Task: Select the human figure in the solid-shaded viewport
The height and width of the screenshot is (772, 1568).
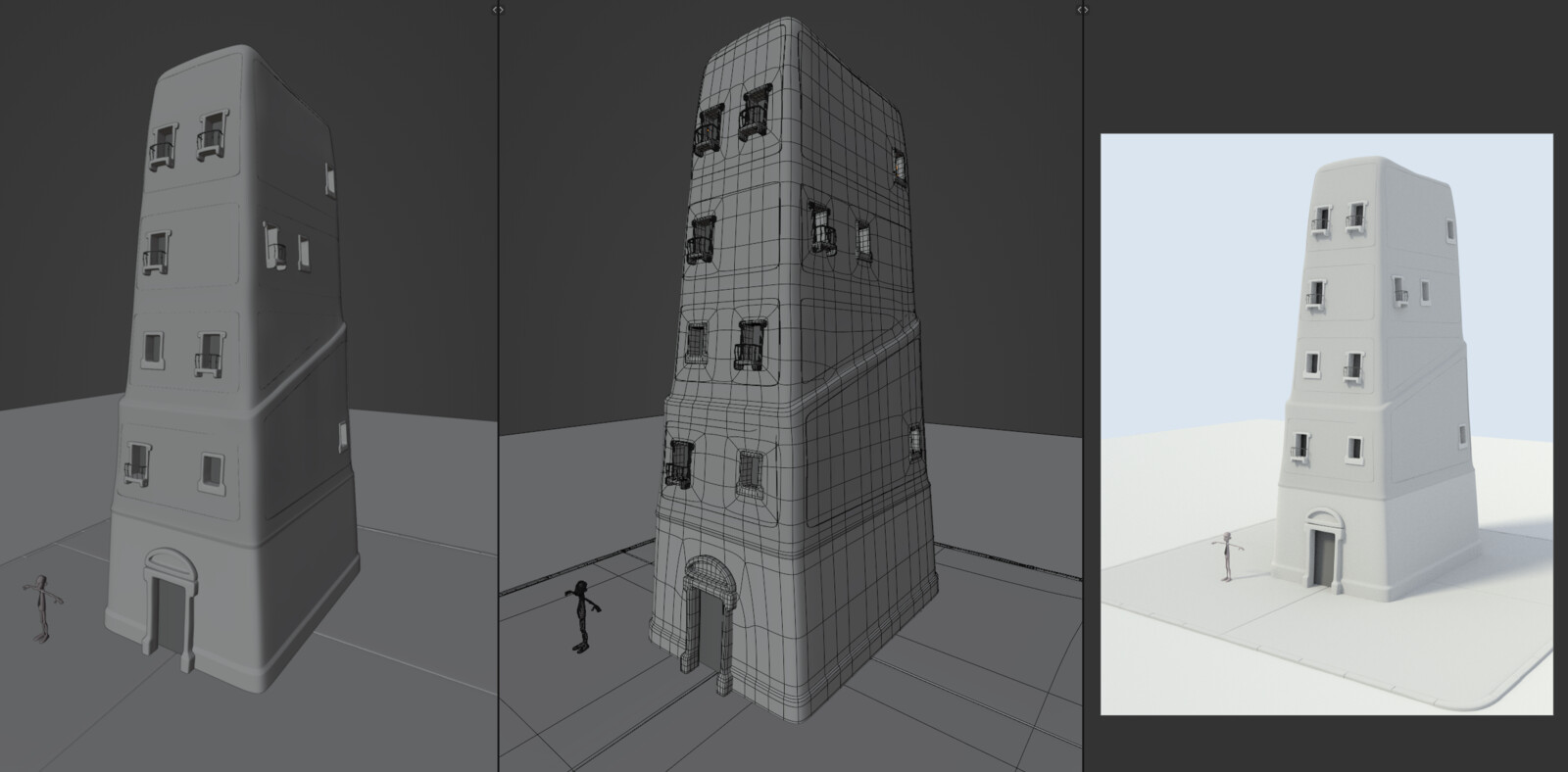Action: [42, 608]
